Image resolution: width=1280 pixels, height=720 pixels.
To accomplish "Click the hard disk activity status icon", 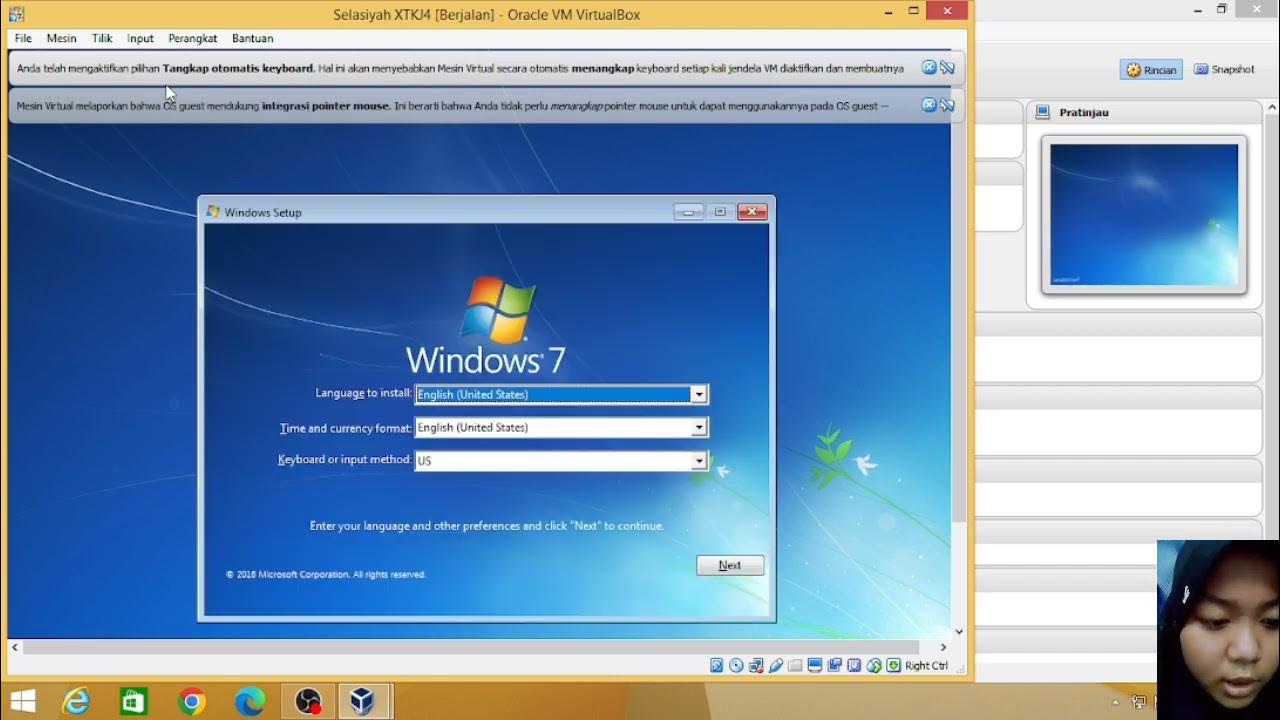I will click(x=716, y=665).
